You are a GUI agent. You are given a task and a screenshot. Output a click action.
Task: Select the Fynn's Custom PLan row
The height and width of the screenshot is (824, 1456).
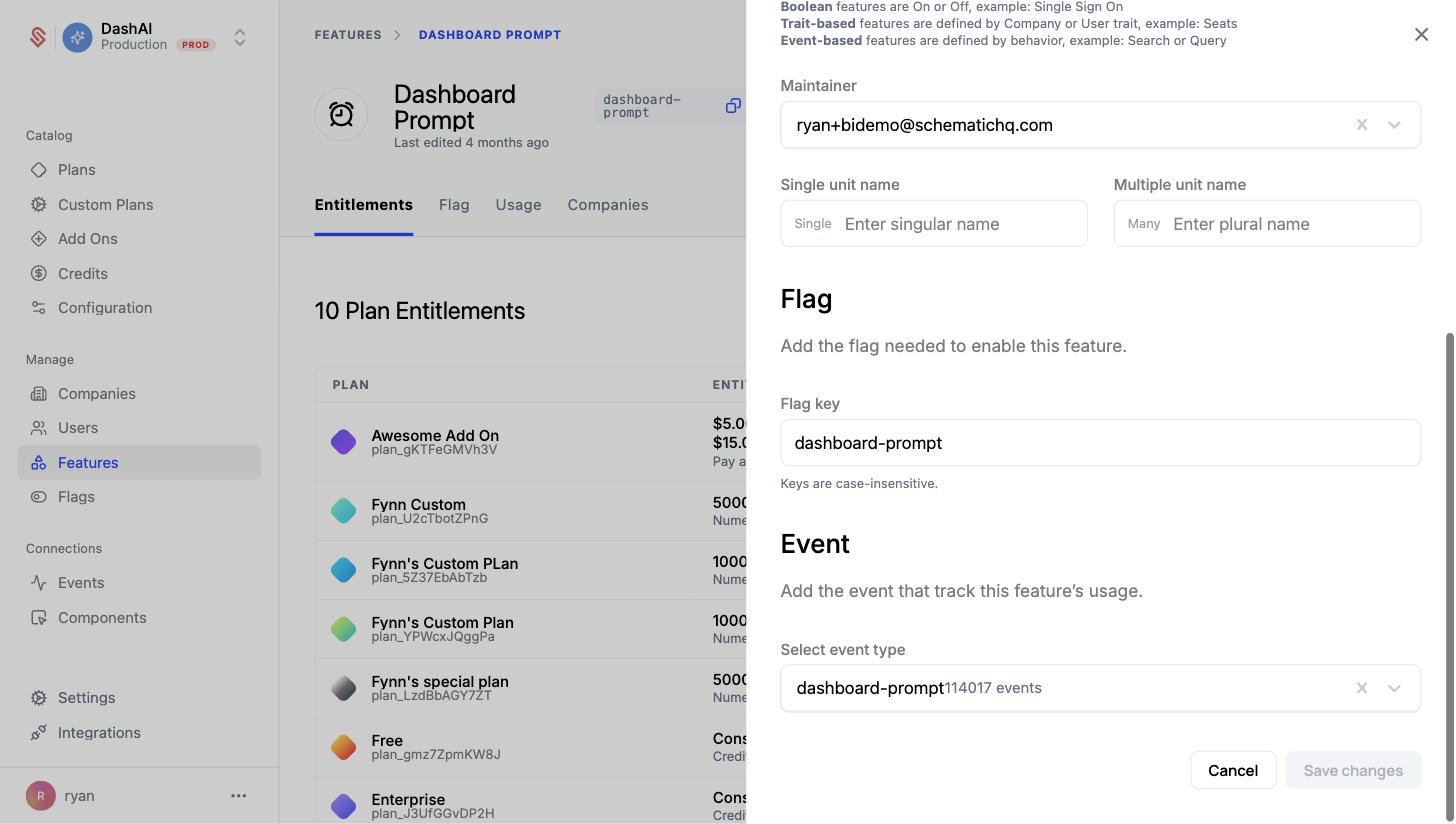click(x=530, y=570)
